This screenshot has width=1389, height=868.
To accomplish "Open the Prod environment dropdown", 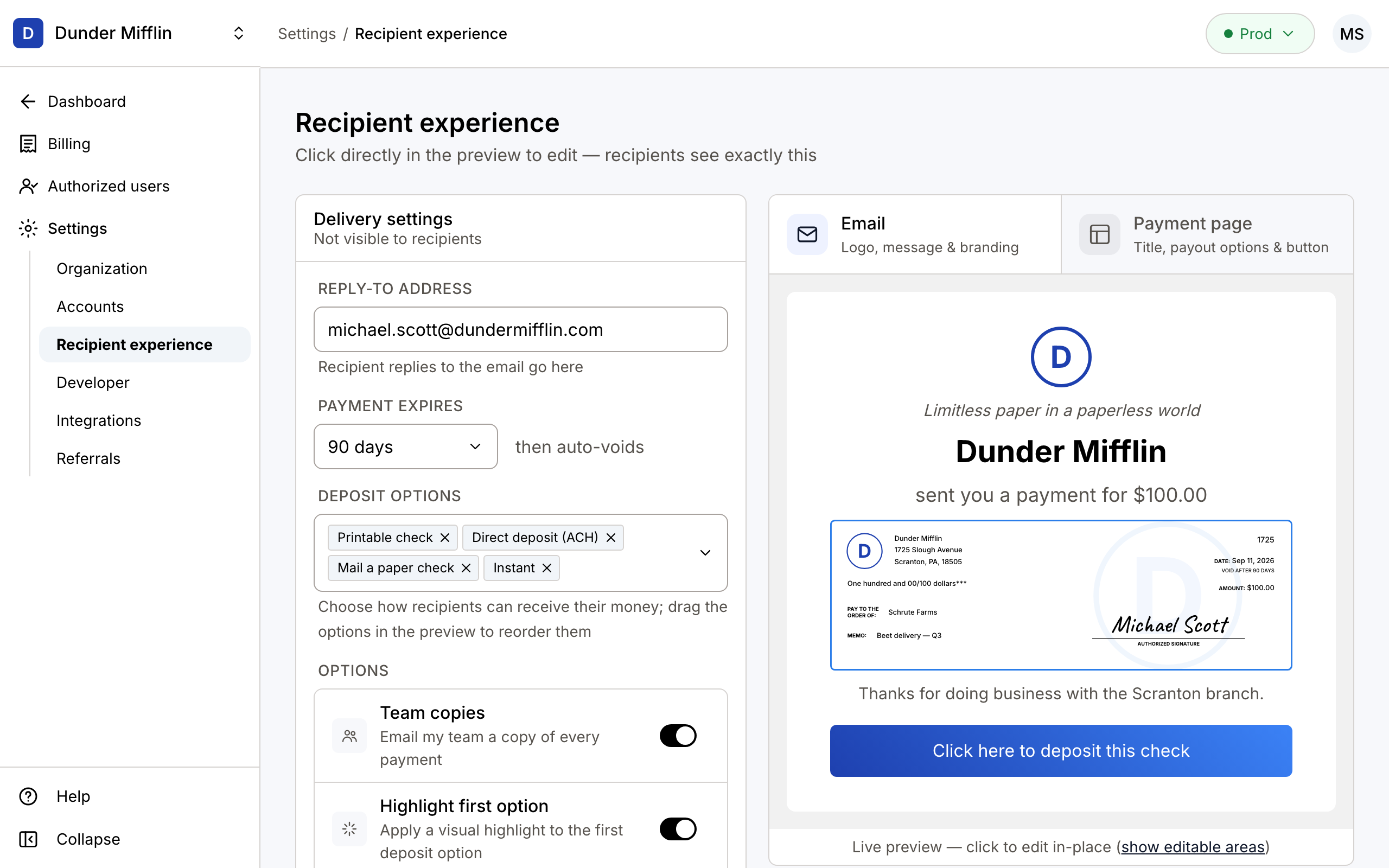I will click(x=1260, y=34).
